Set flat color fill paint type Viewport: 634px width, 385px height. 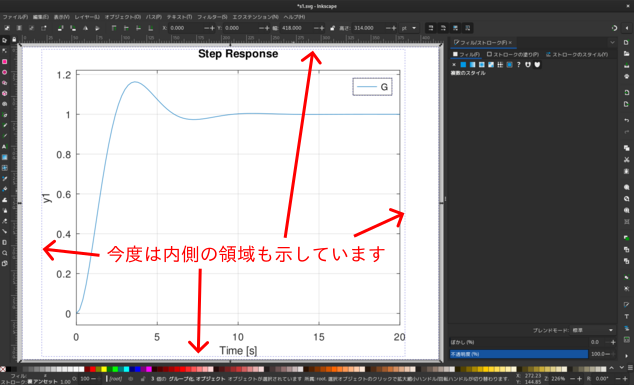point(463,65)
